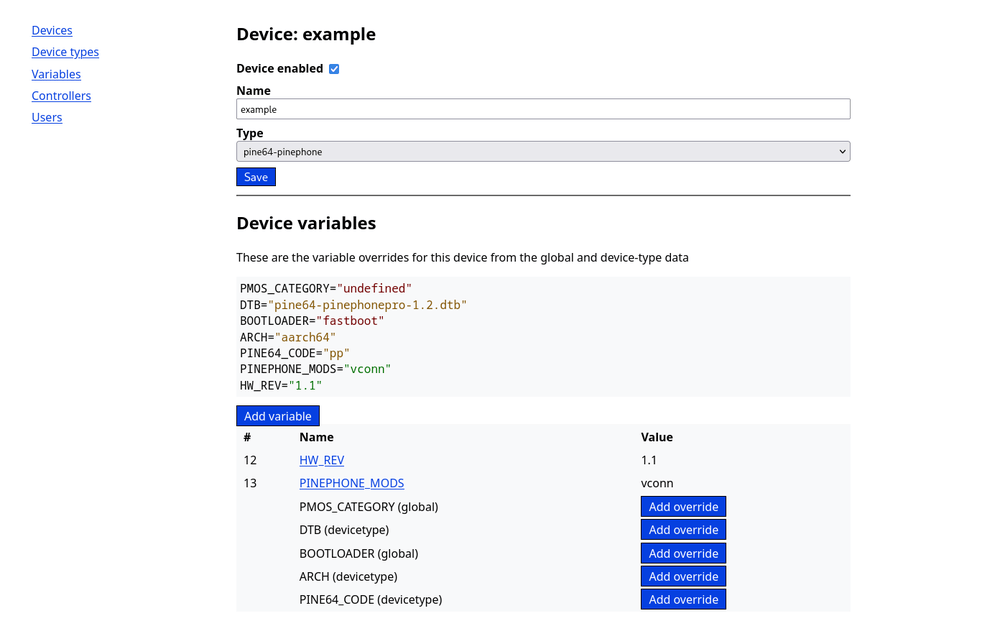Click row number 13 in variables table
The image size is (1000, 621).
(250, 483)
